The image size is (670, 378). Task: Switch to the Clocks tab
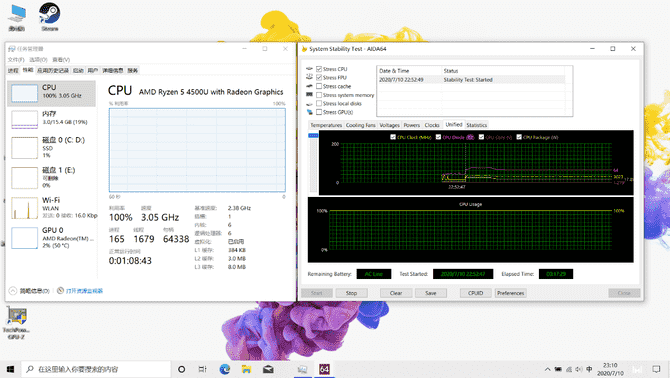tap(432, 125)
